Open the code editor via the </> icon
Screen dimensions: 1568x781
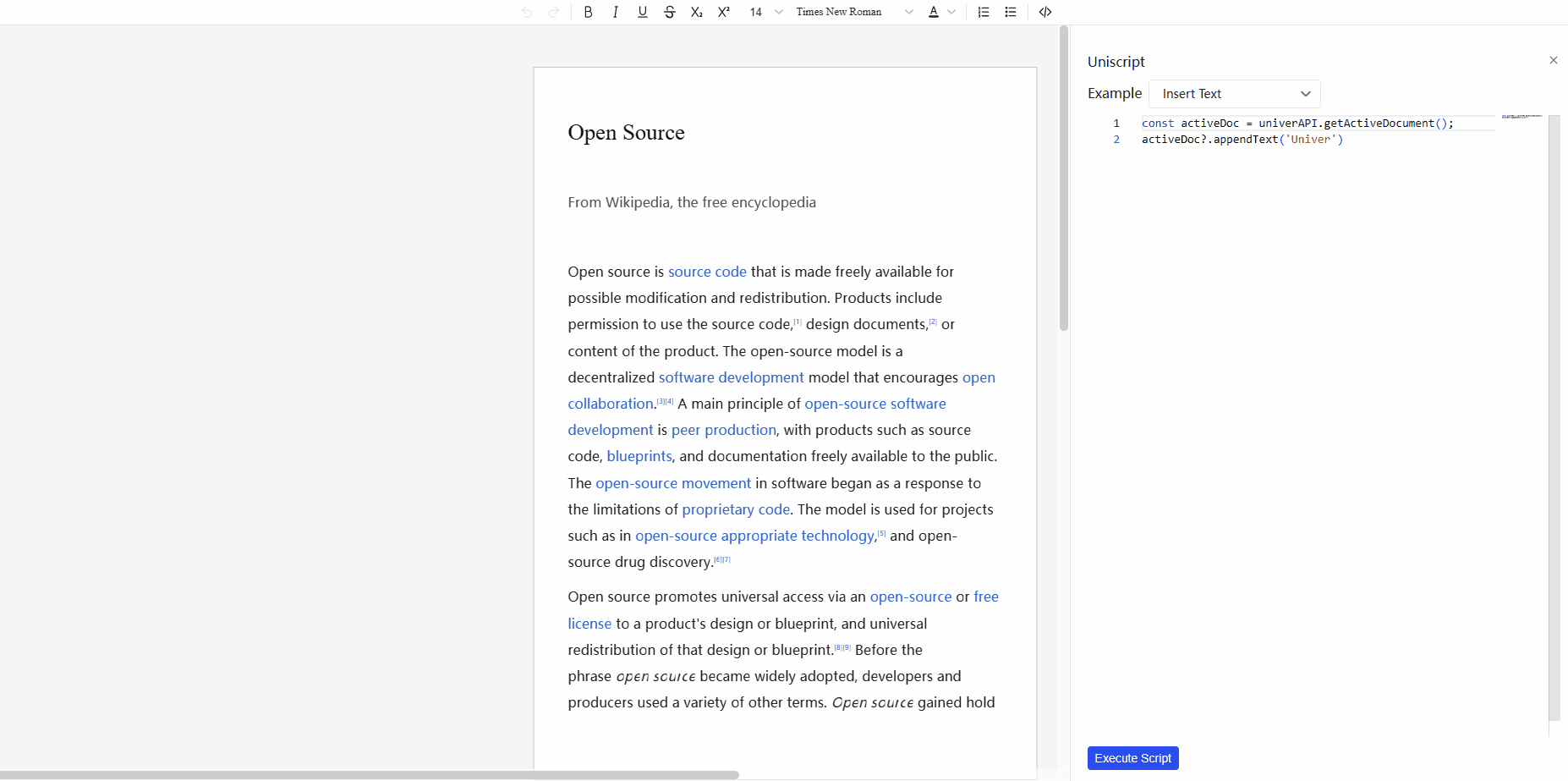click(x=1045, y=12)
